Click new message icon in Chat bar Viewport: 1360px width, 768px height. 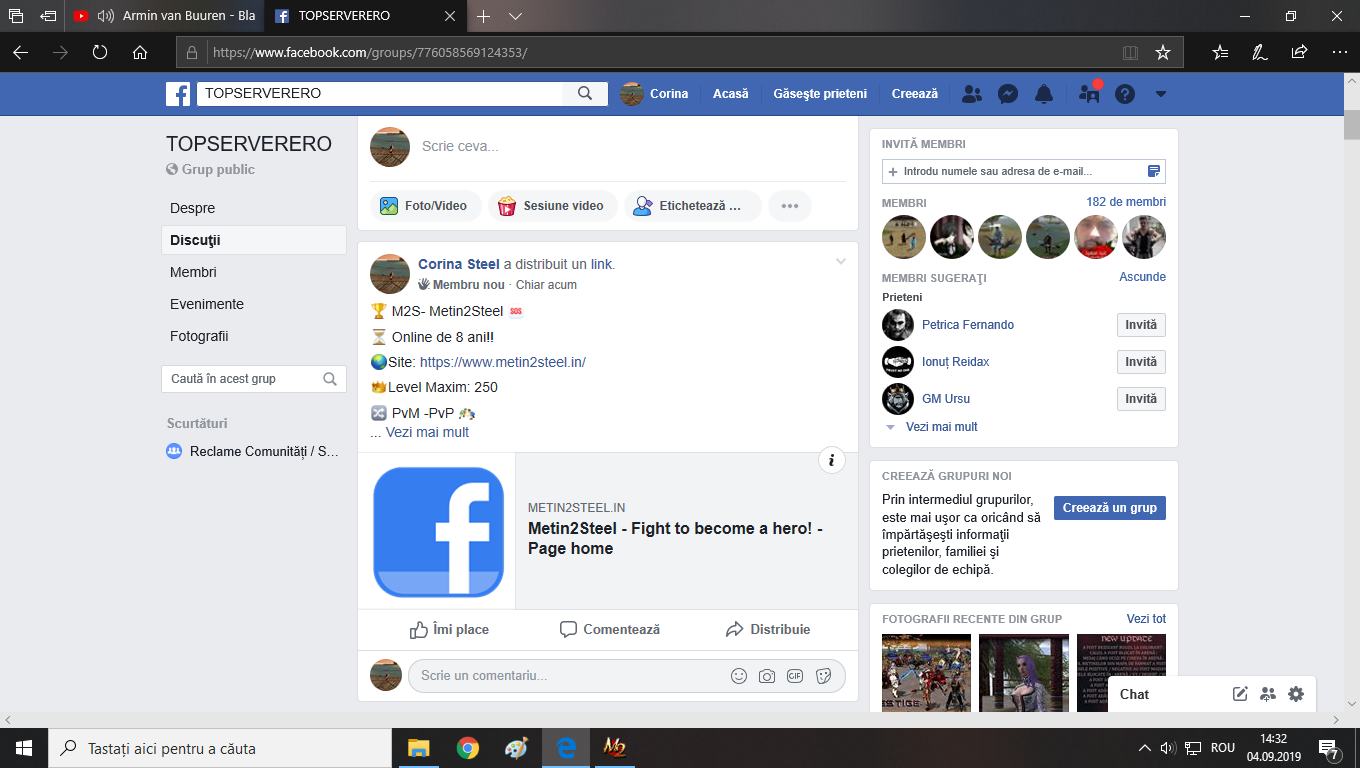(1240, 694)
